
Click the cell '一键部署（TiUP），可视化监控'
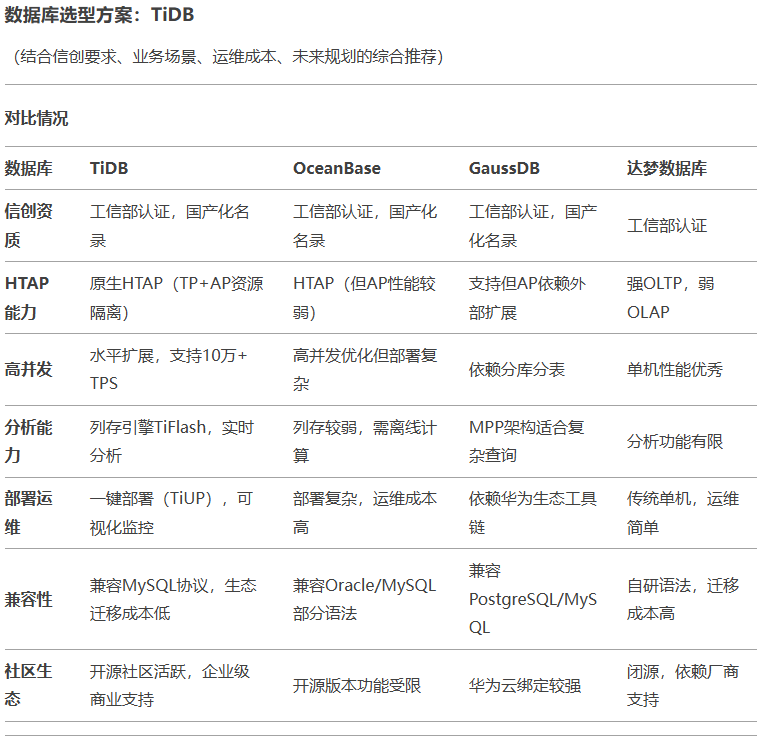click(x=171, y=513)
